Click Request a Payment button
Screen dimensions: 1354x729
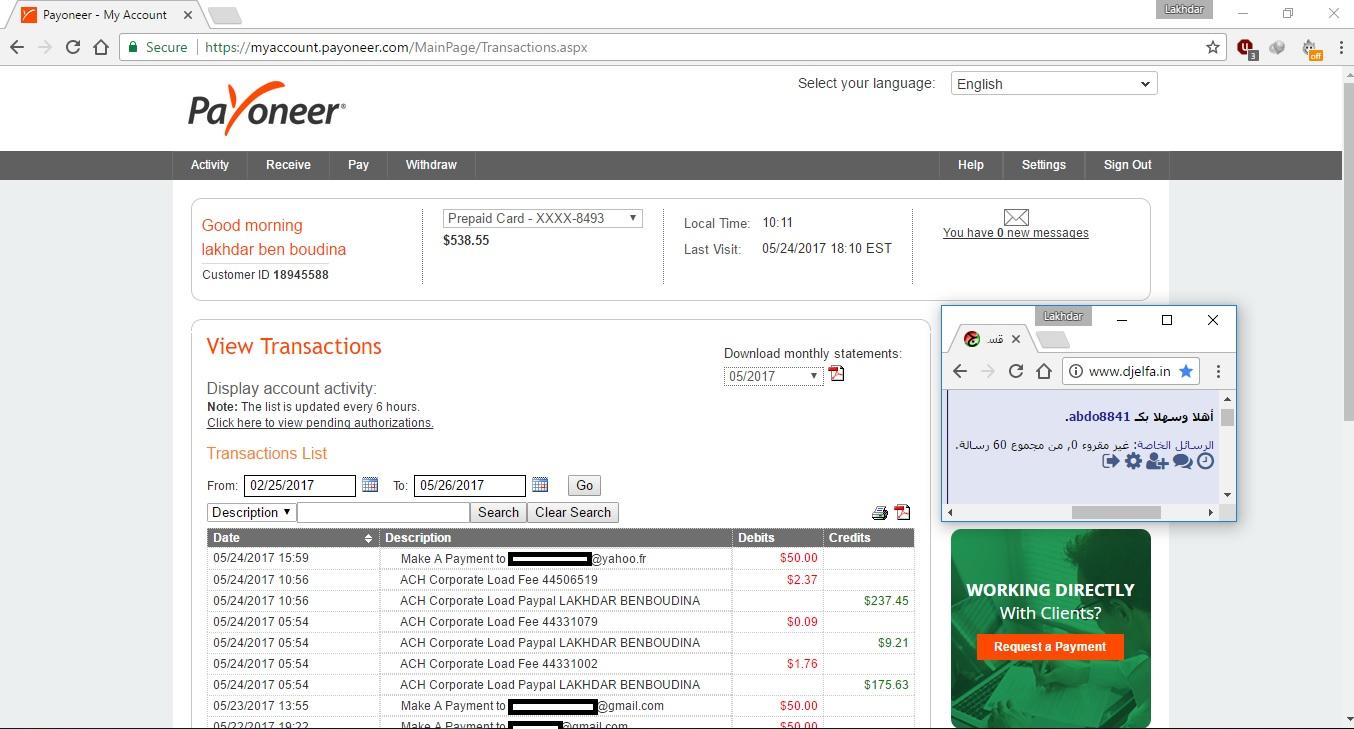(x=1050, y=647)
